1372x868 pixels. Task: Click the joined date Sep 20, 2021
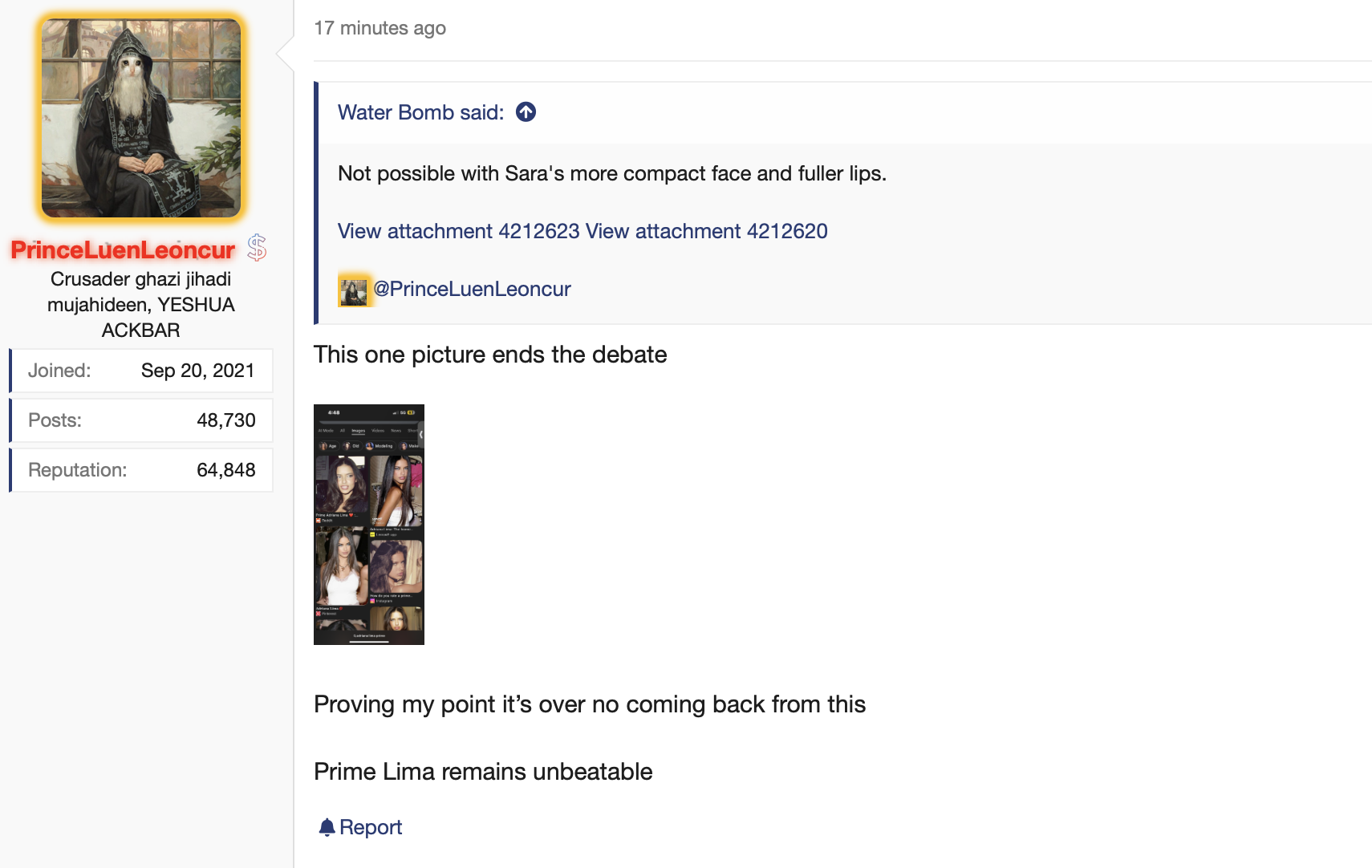pos(197,371)
